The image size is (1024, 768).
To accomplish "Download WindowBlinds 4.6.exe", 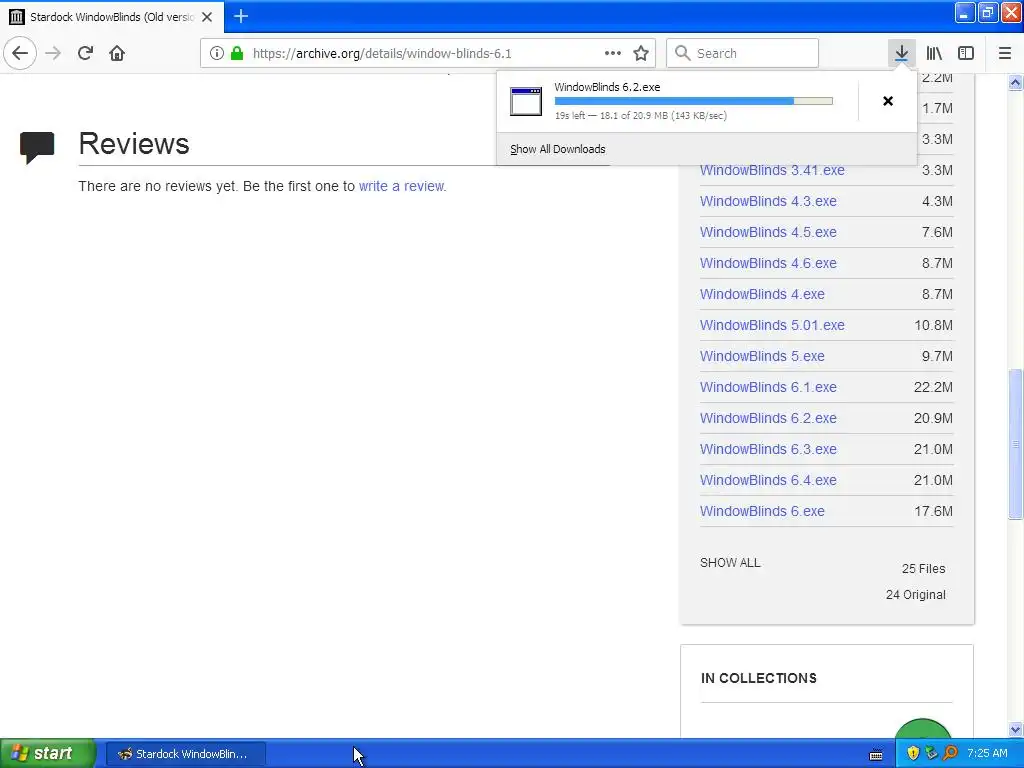I will coord(768,263).
